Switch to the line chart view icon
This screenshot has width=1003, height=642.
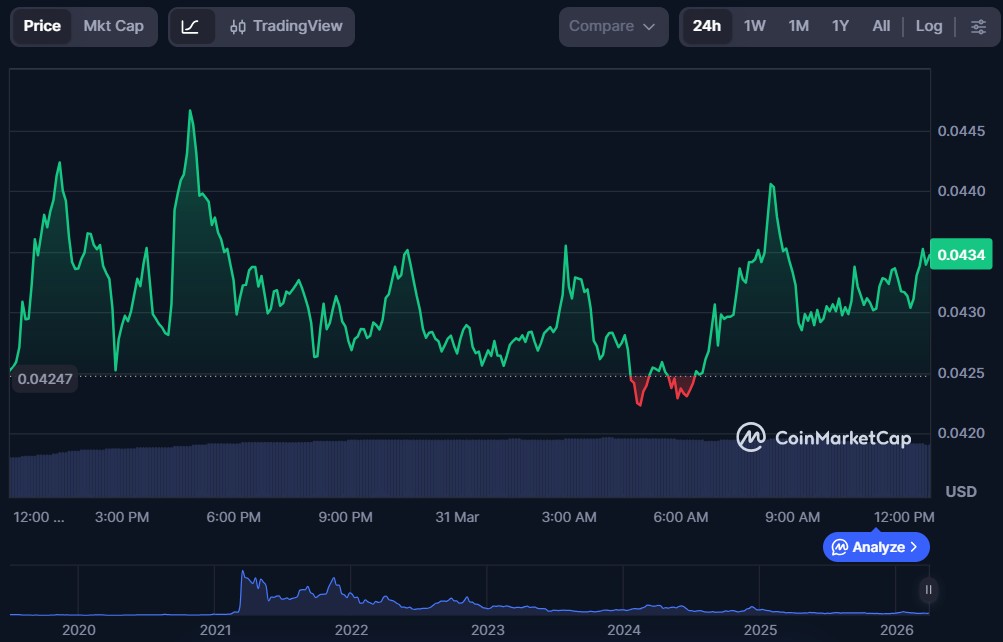[190, 27]
